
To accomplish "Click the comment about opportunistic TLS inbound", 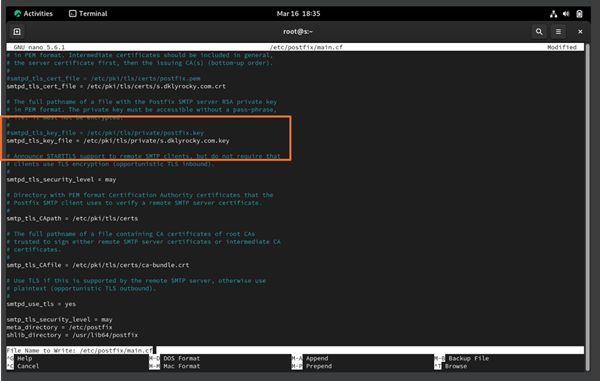I will click(x=111, y=164).
